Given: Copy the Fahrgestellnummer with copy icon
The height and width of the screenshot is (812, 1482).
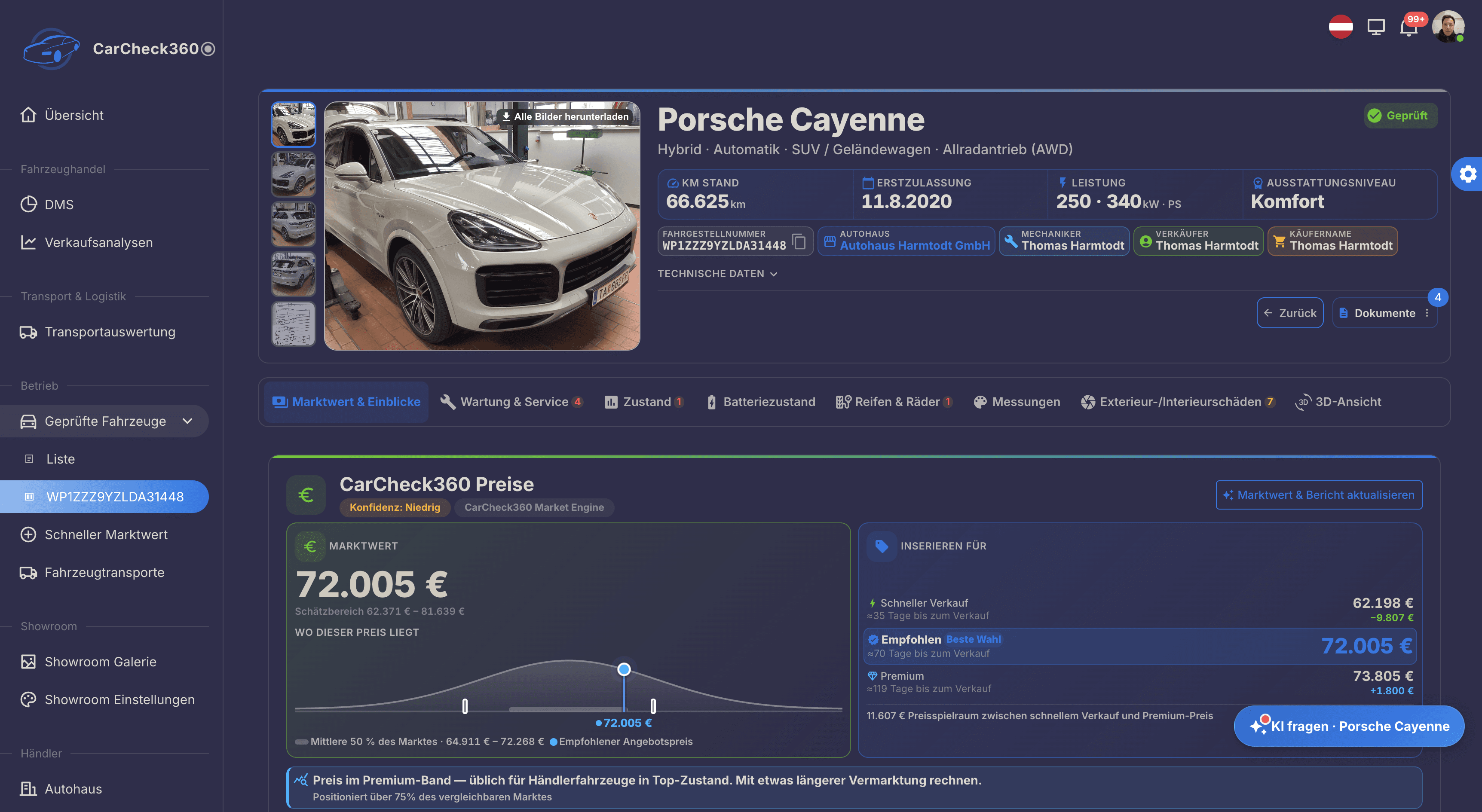Looking at the screenshot, I should 799,241.
